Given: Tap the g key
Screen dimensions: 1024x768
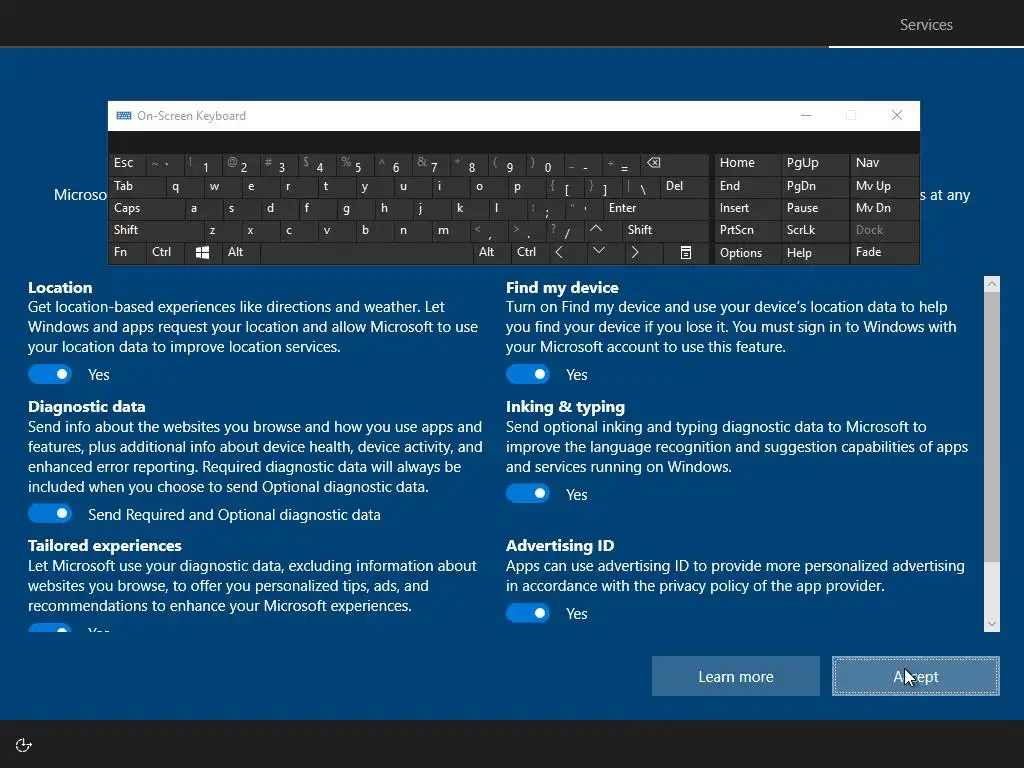Looking at the screenshot, I should pyautogui.click(x=355, y=208).
